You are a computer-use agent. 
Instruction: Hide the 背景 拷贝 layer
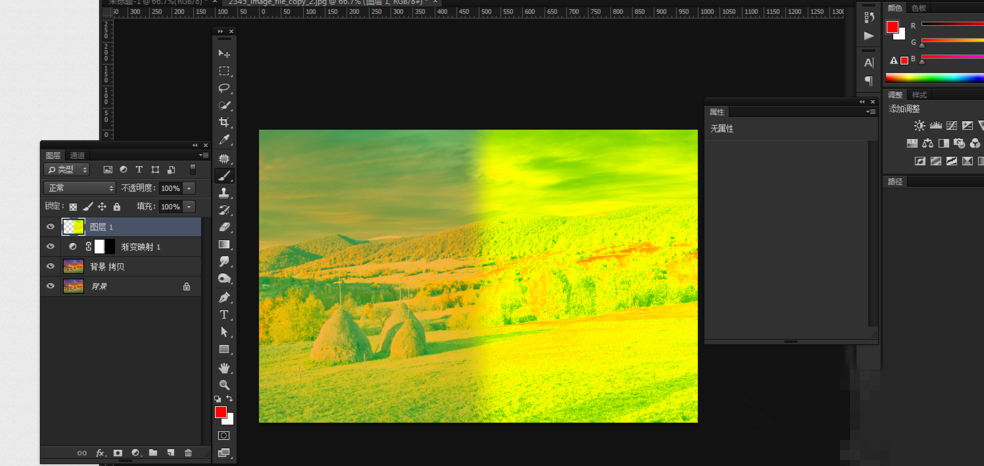[50, 266]
